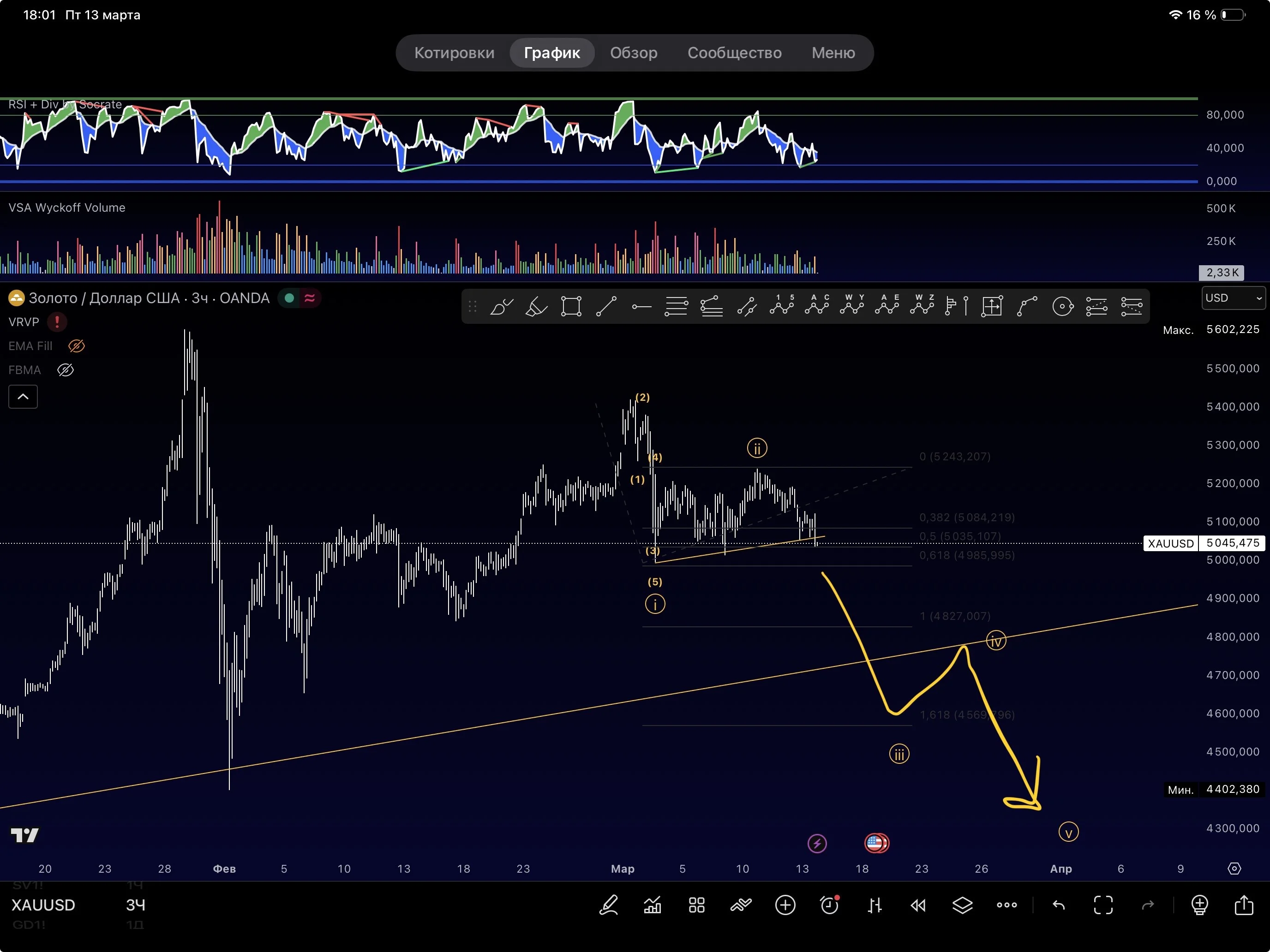Open the Меню tab
1270x952 pixels.
[x=833, y=53]
